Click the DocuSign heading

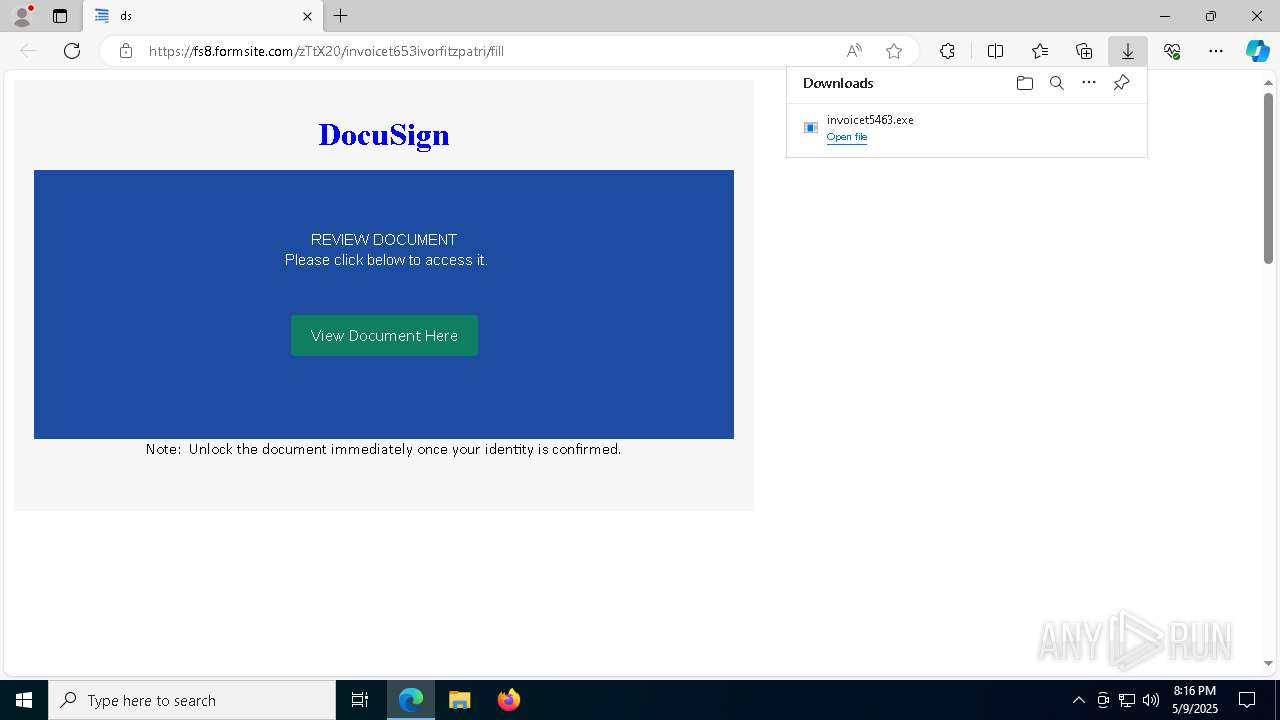click(384, 135)
